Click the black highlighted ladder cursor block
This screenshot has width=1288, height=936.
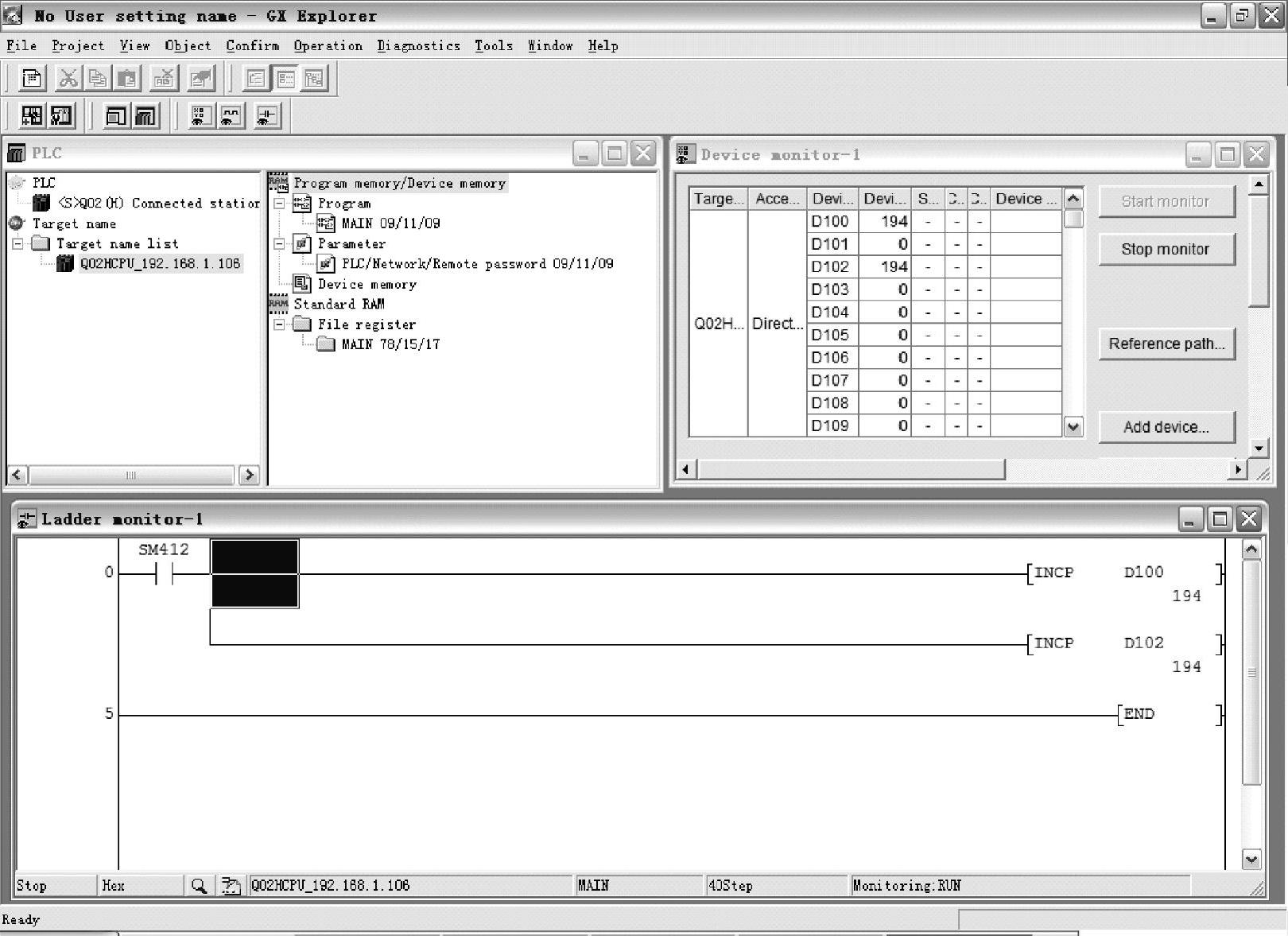coord(254,573)
